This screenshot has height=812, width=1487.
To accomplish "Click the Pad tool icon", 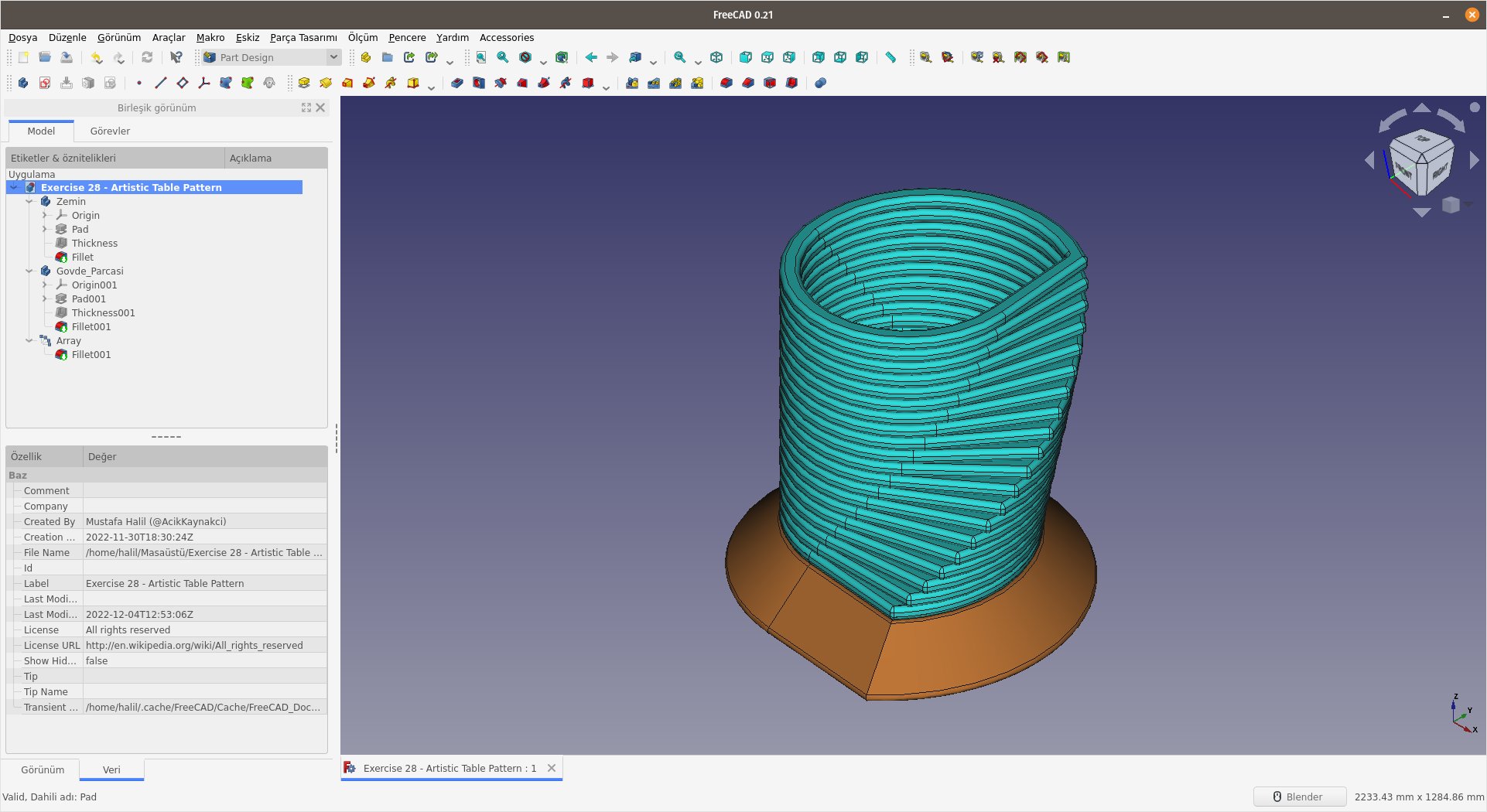I will pos(304,83).
